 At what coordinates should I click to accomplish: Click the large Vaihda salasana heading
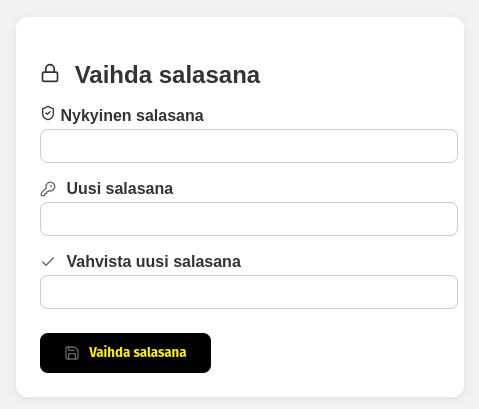pos(167,75)
